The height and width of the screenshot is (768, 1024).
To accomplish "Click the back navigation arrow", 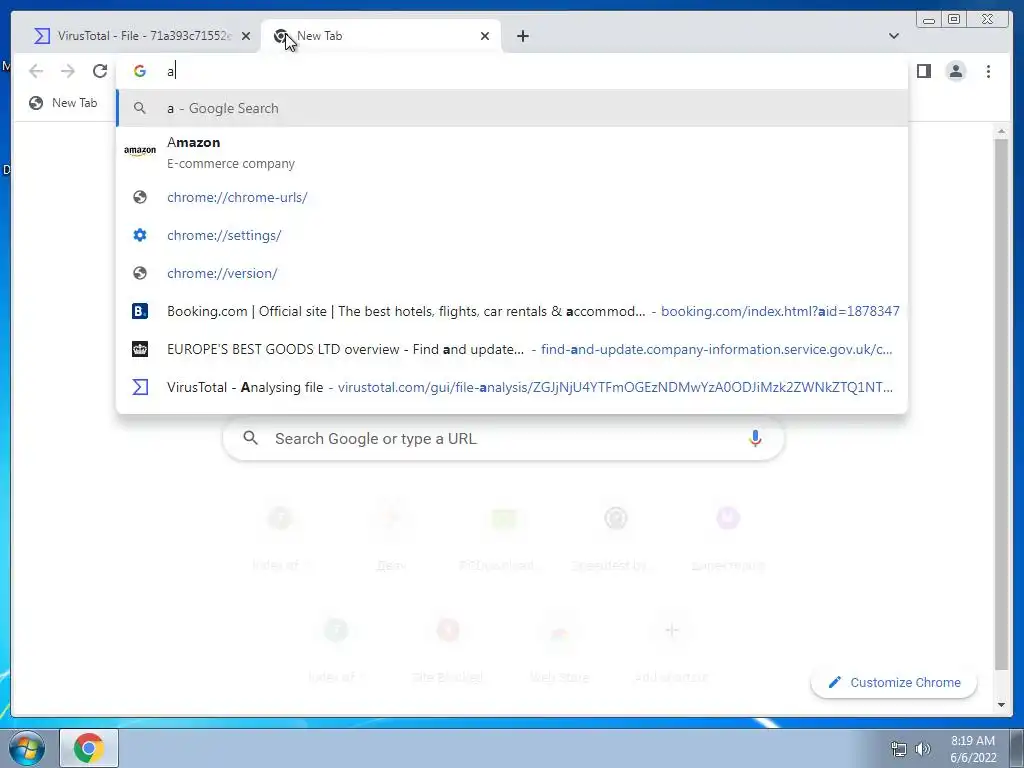I will pos(36,71).
